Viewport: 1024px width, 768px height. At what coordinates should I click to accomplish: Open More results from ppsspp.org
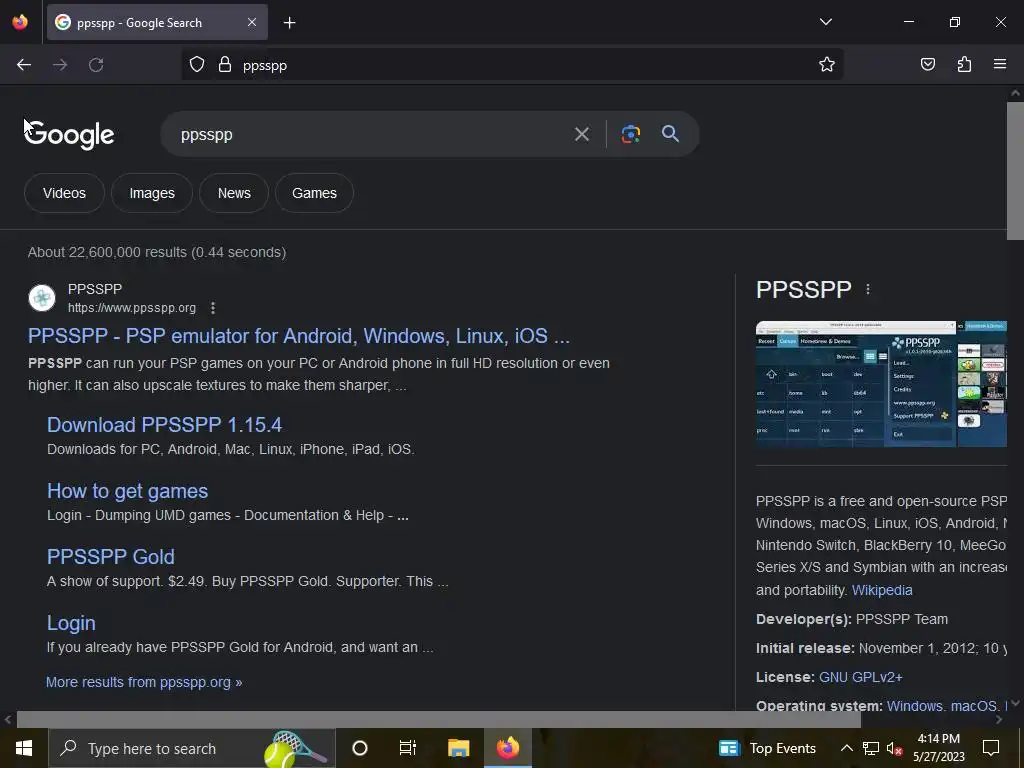pyautogui.click(x=144, y=682)
